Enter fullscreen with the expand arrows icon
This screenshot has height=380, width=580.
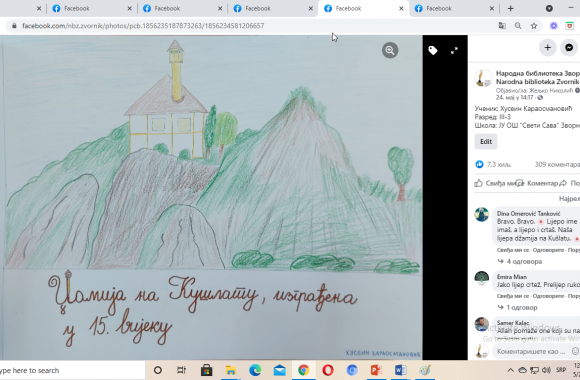[454, 51]
